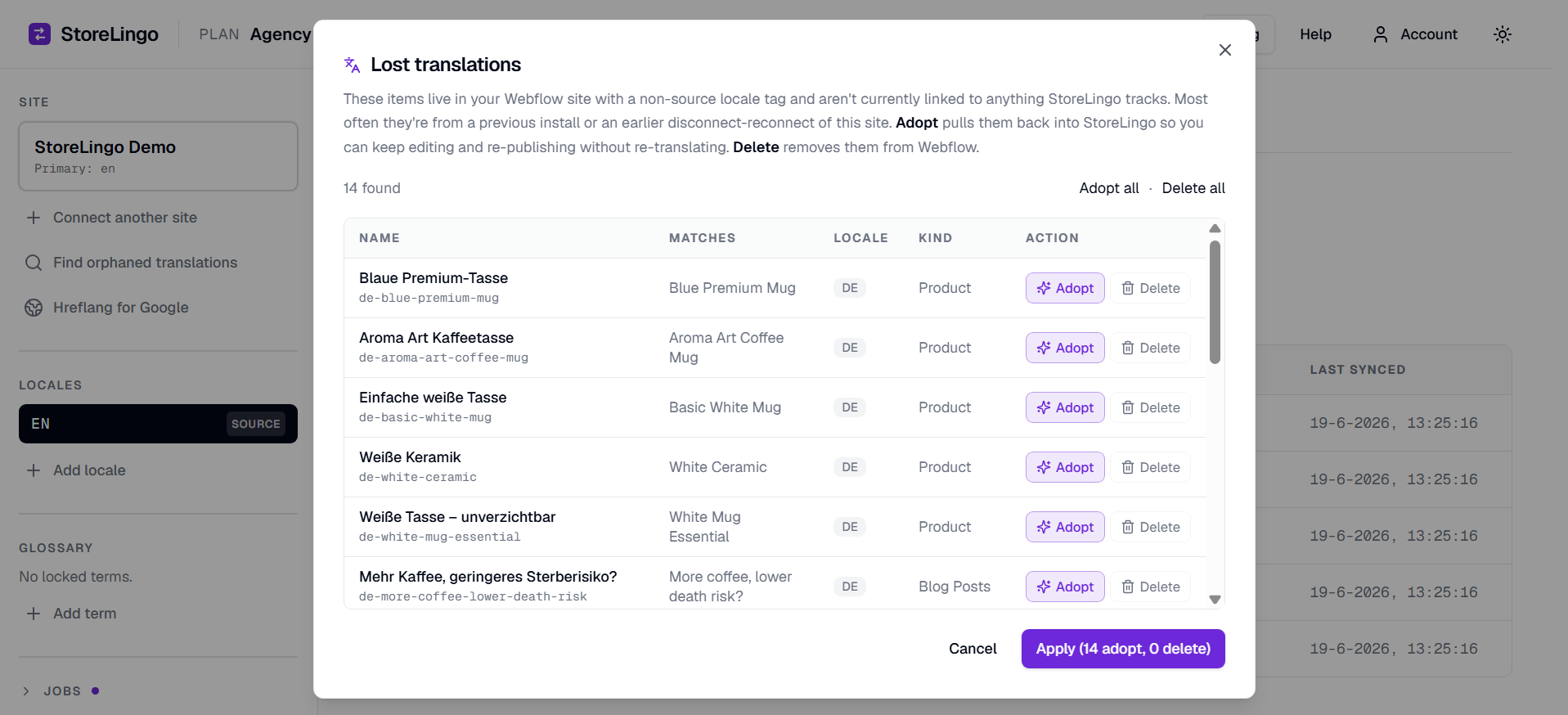Expand the JOBS section chevron
Image resolution: width=1568 pixels, height=715 pixels.
pos(26,691)
